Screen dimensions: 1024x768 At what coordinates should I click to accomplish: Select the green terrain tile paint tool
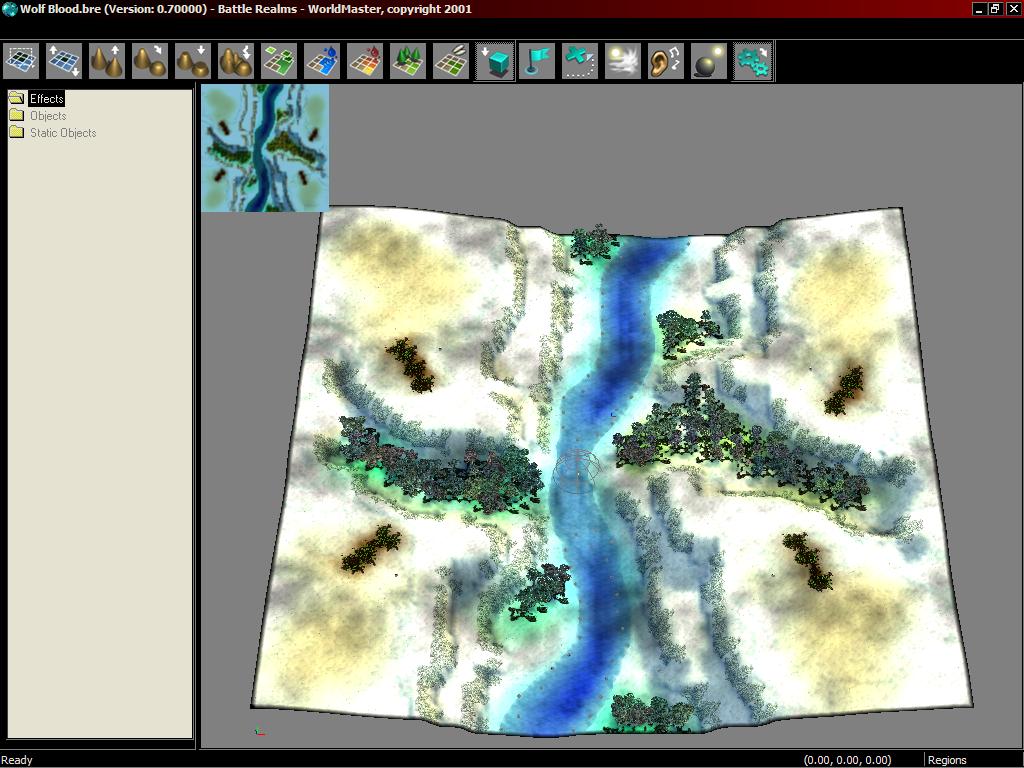279,61
